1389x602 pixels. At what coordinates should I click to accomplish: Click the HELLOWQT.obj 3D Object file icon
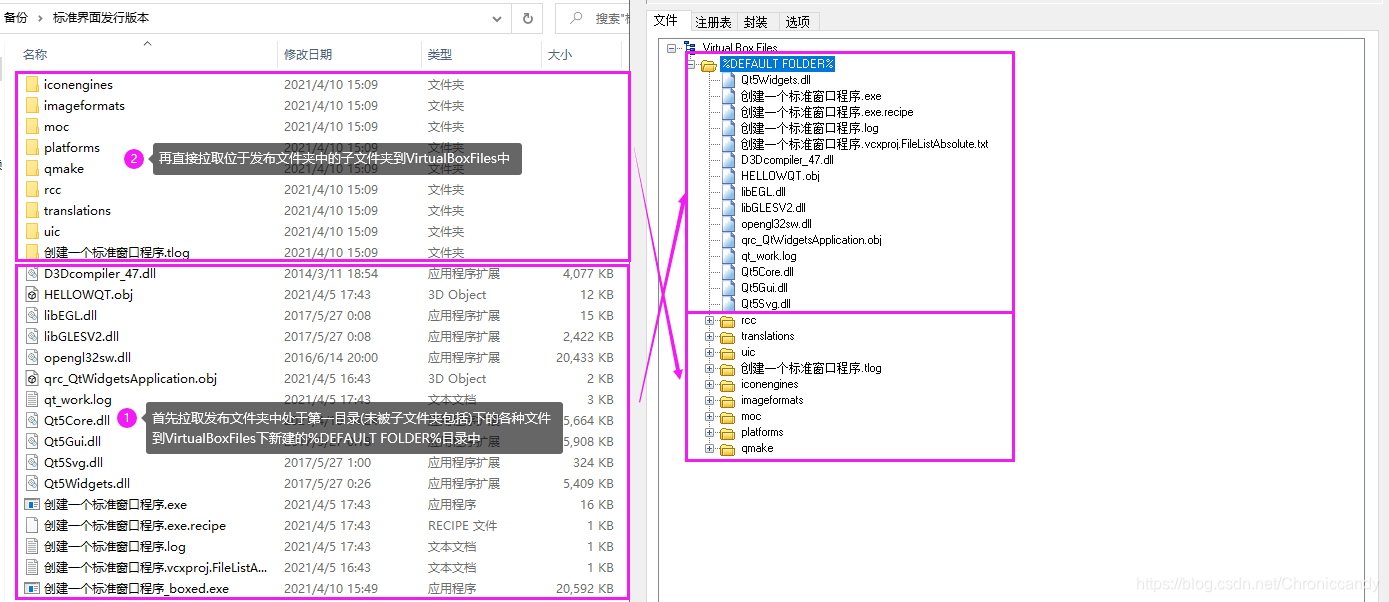(32, 294)
